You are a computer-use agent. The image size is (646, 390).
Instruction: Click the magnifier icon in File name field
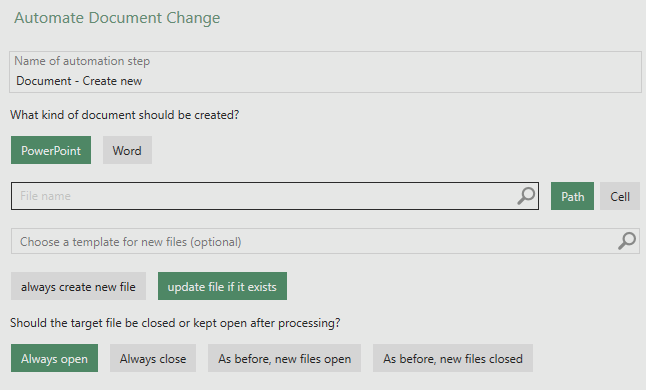[526, 196]
